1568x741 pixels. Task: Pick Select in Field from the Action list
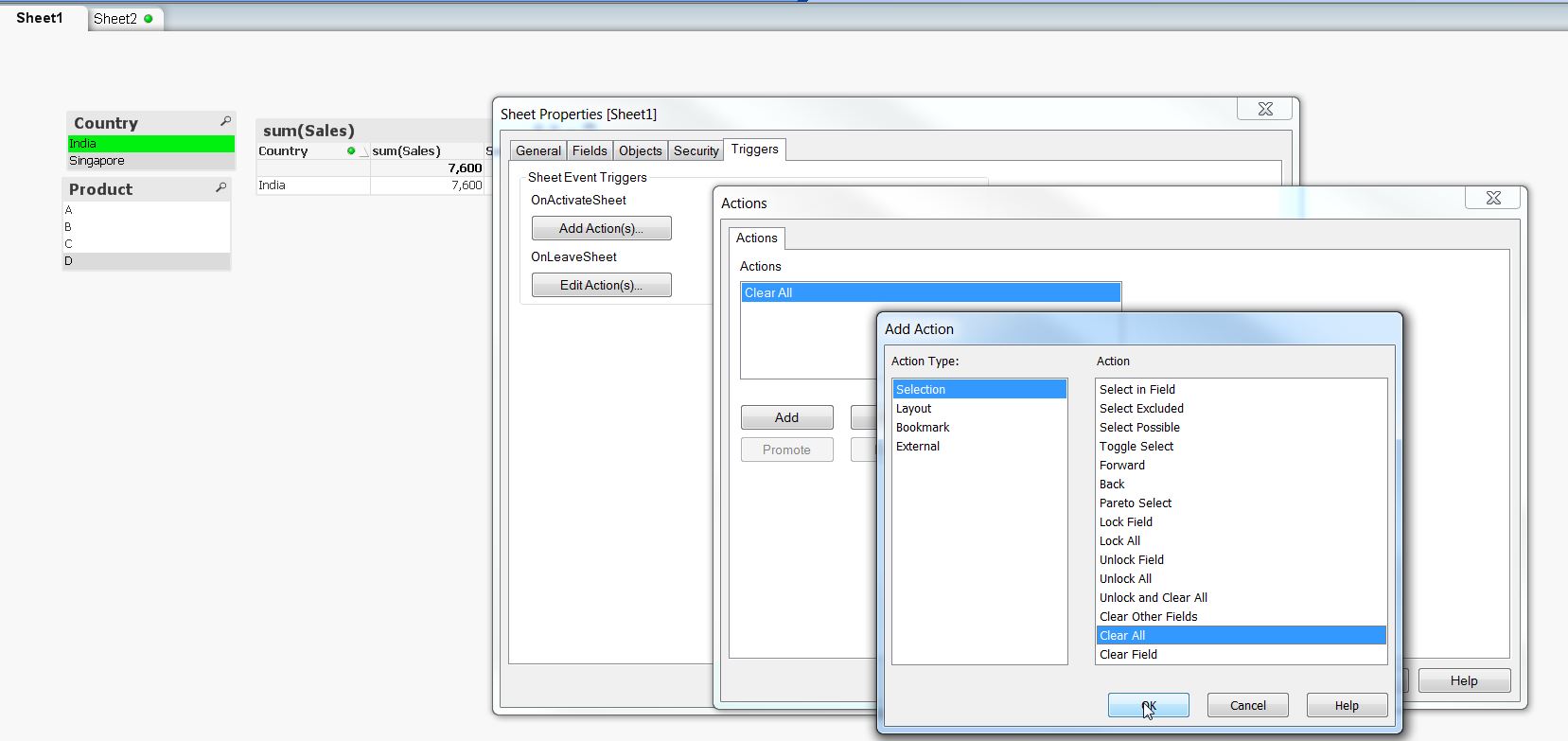(1136, 390)
